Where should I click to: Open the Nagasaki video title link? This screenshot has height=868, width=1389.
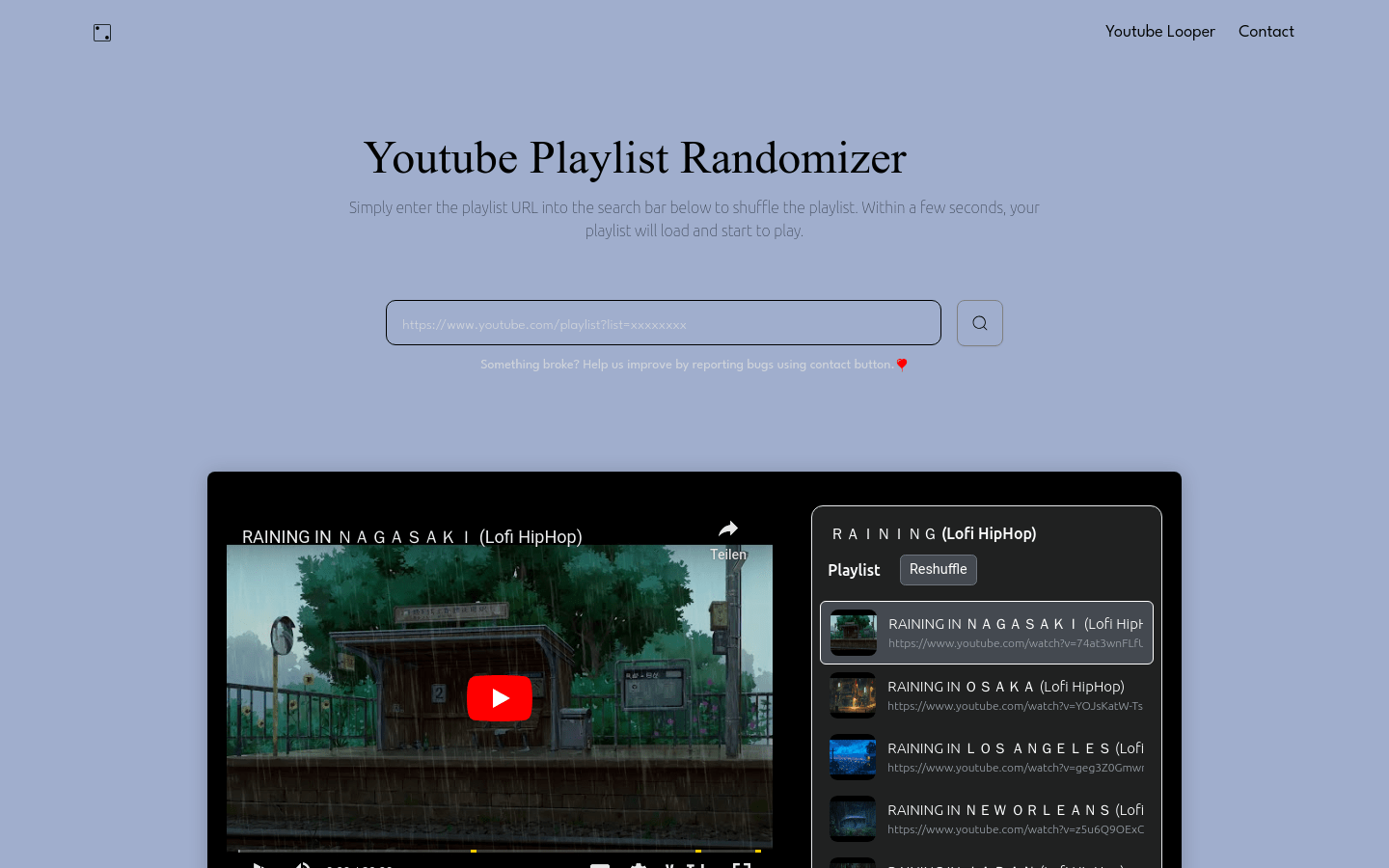point(413,537)
